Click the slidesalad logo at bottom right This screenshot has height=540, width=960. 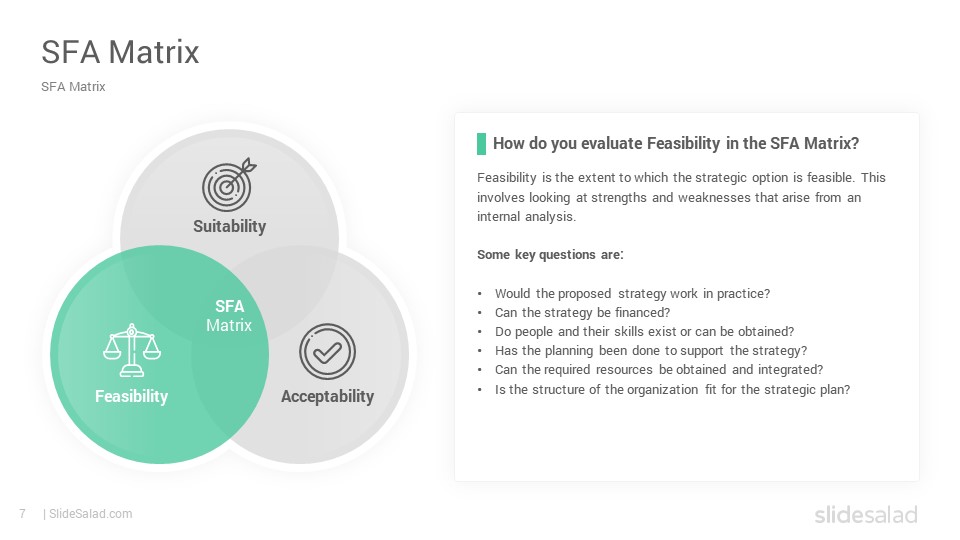866,514
